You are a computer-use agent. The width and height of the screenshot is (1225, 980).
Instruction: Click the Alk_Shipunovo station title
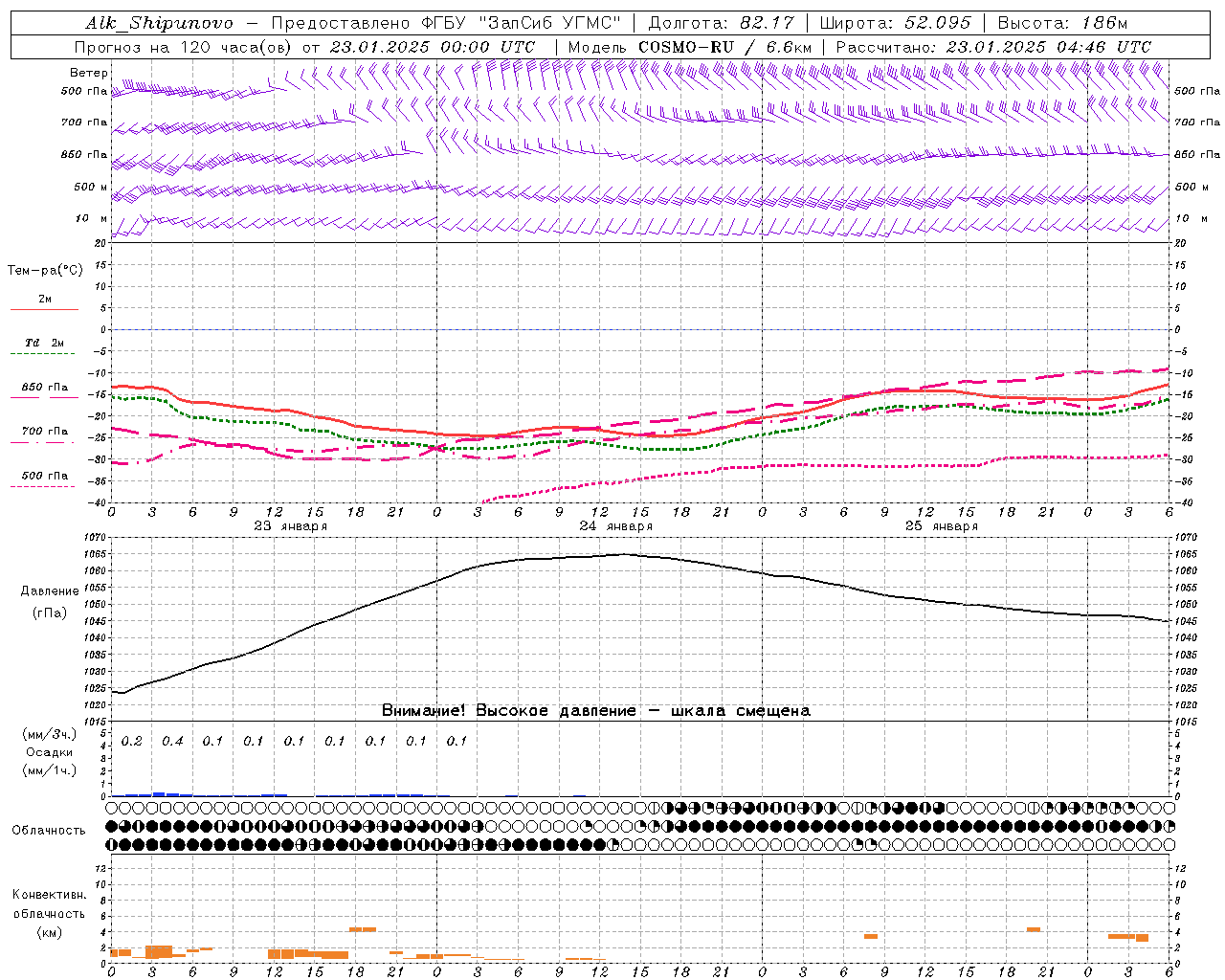[159, 23]
